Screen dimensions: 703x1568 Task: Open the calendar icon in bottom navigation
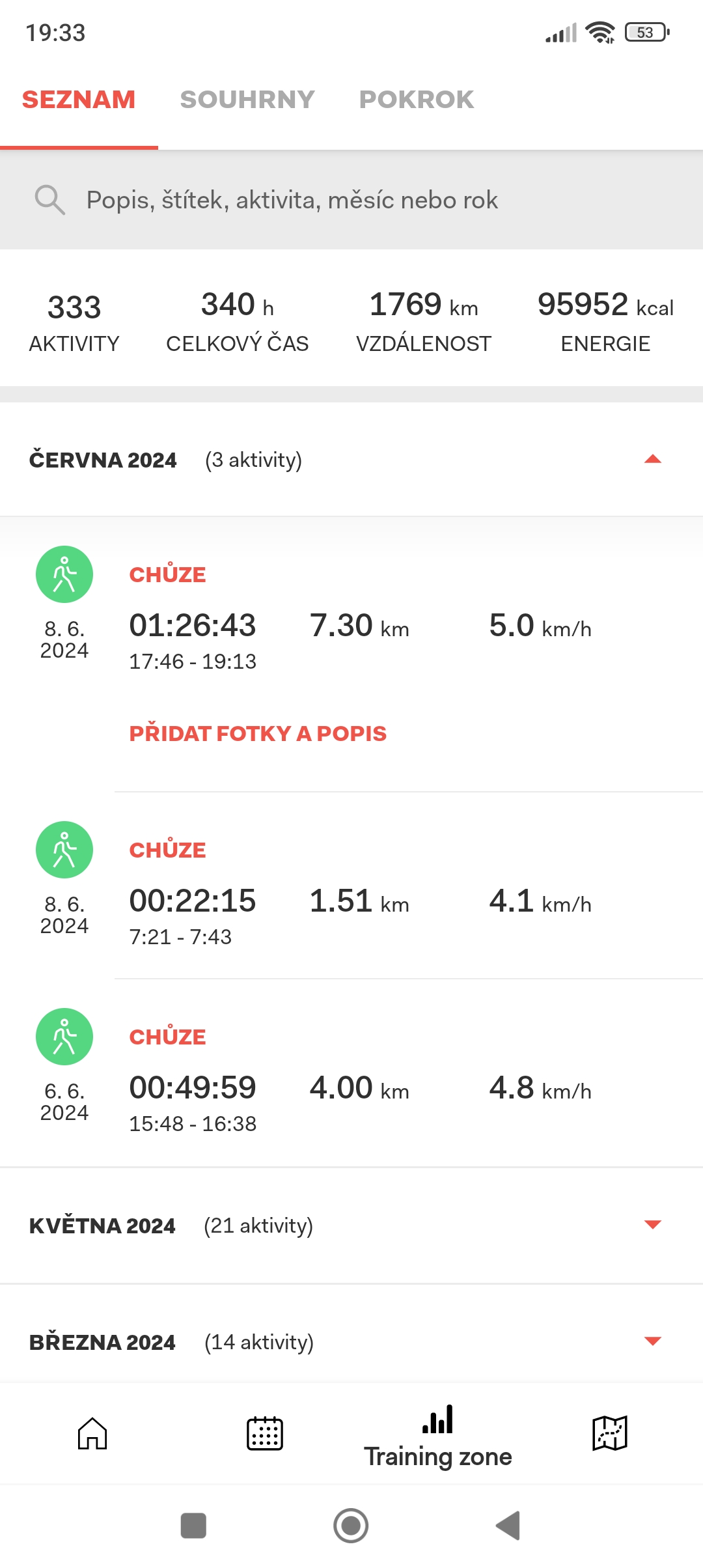tap(265, 1433)
